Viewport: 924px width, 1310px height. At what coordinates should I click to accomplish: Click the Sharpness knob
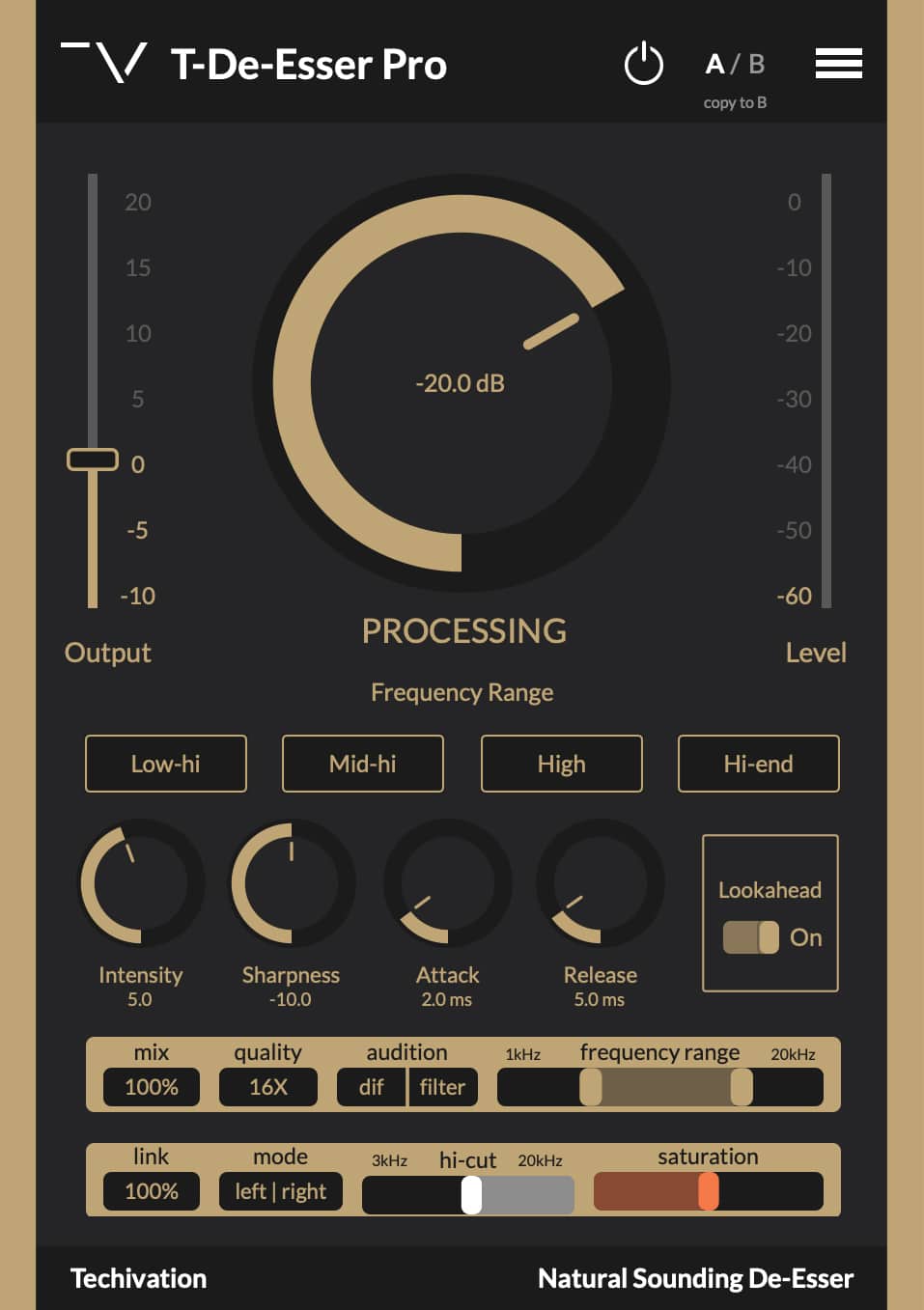293,882
